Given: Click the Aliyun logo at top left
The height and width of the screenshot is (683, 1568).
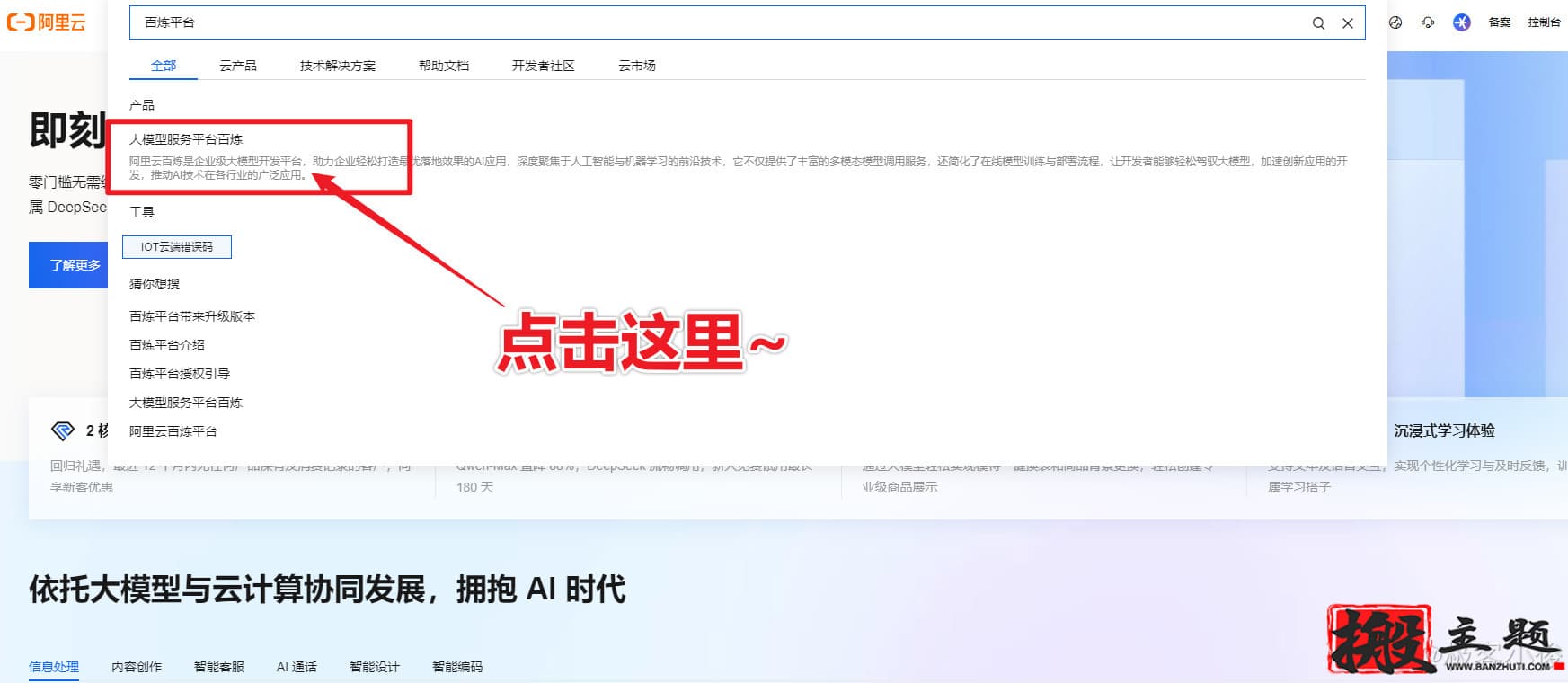Looking at the screenshot, I should coord(46,22).
